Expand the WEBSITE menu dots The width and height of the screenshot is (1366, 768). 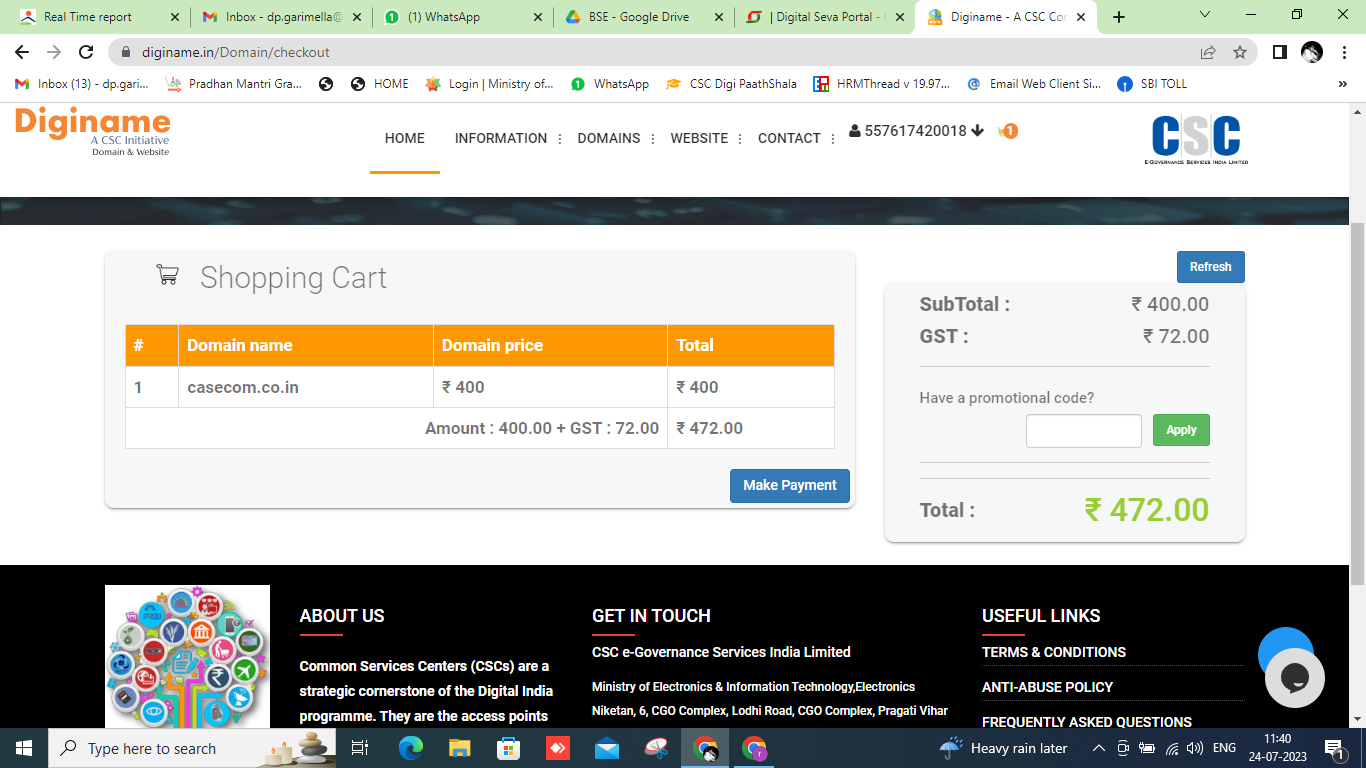coord(740,139)
